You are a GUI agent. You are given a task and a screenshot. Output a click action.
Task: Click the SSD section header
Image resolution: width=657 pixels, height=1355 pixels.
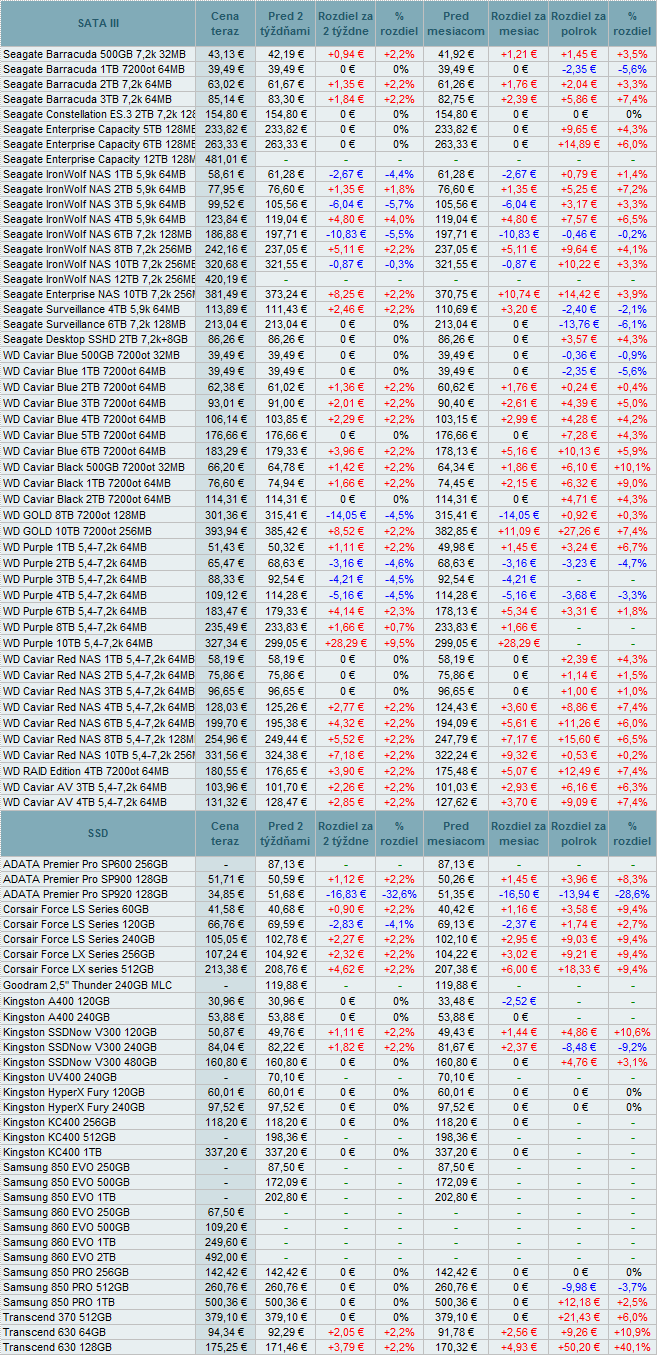coord(97,833)
